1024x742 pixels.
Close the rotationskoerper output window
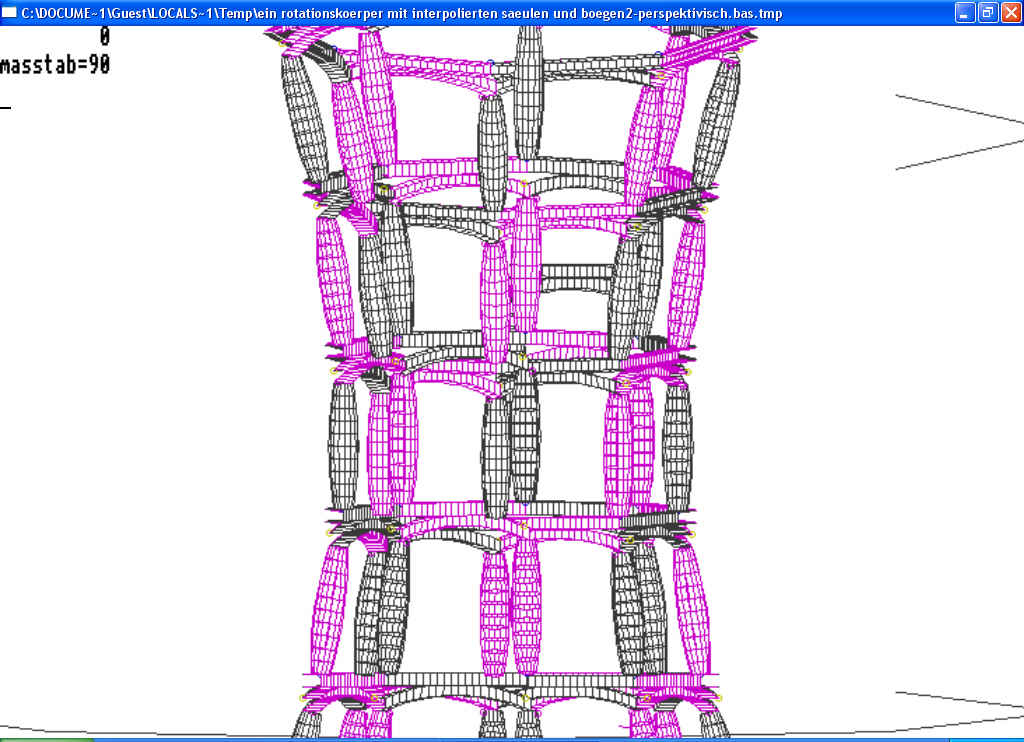coord(1011,12)
